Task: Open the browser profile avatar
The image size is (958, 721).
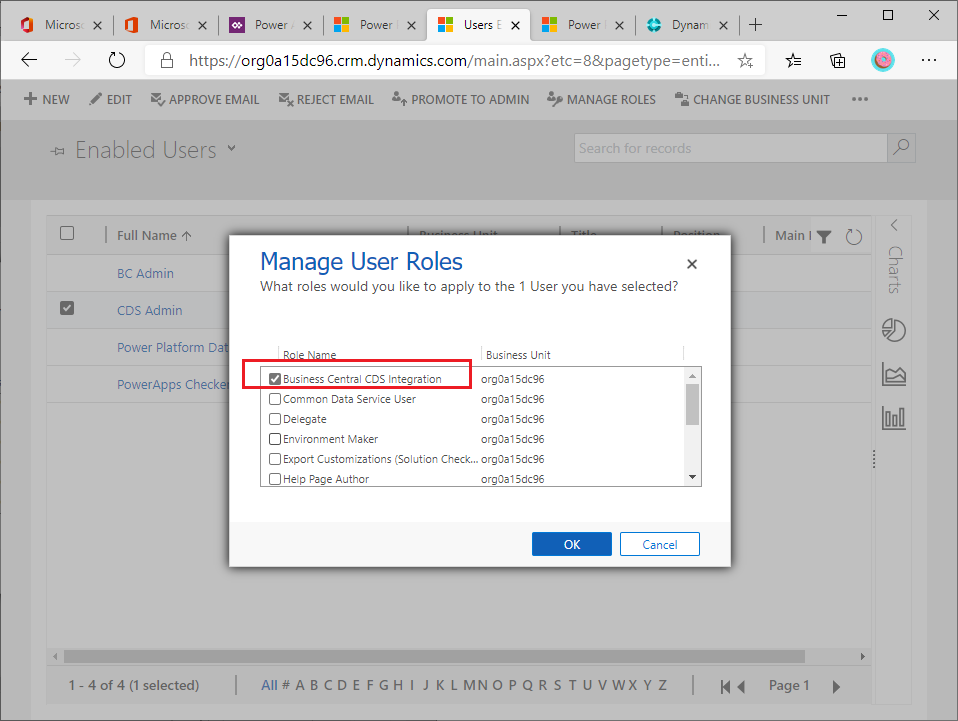Action: click(882, 60)
